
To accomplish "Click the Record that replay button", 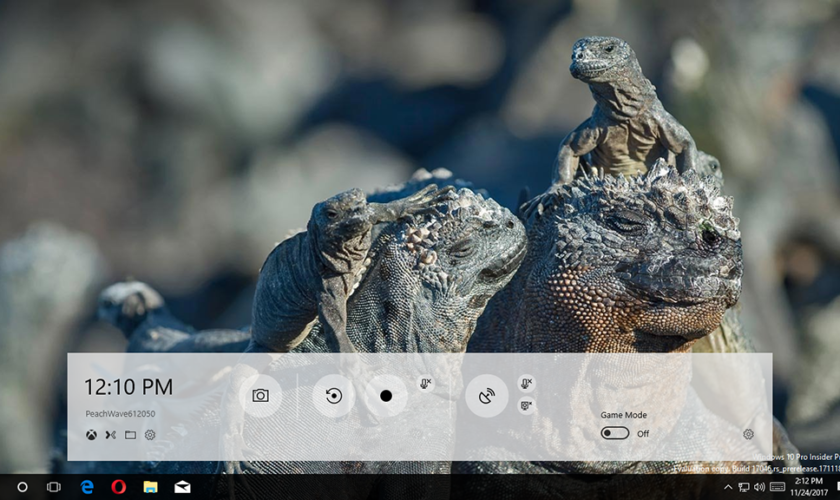I will (333, 396).
